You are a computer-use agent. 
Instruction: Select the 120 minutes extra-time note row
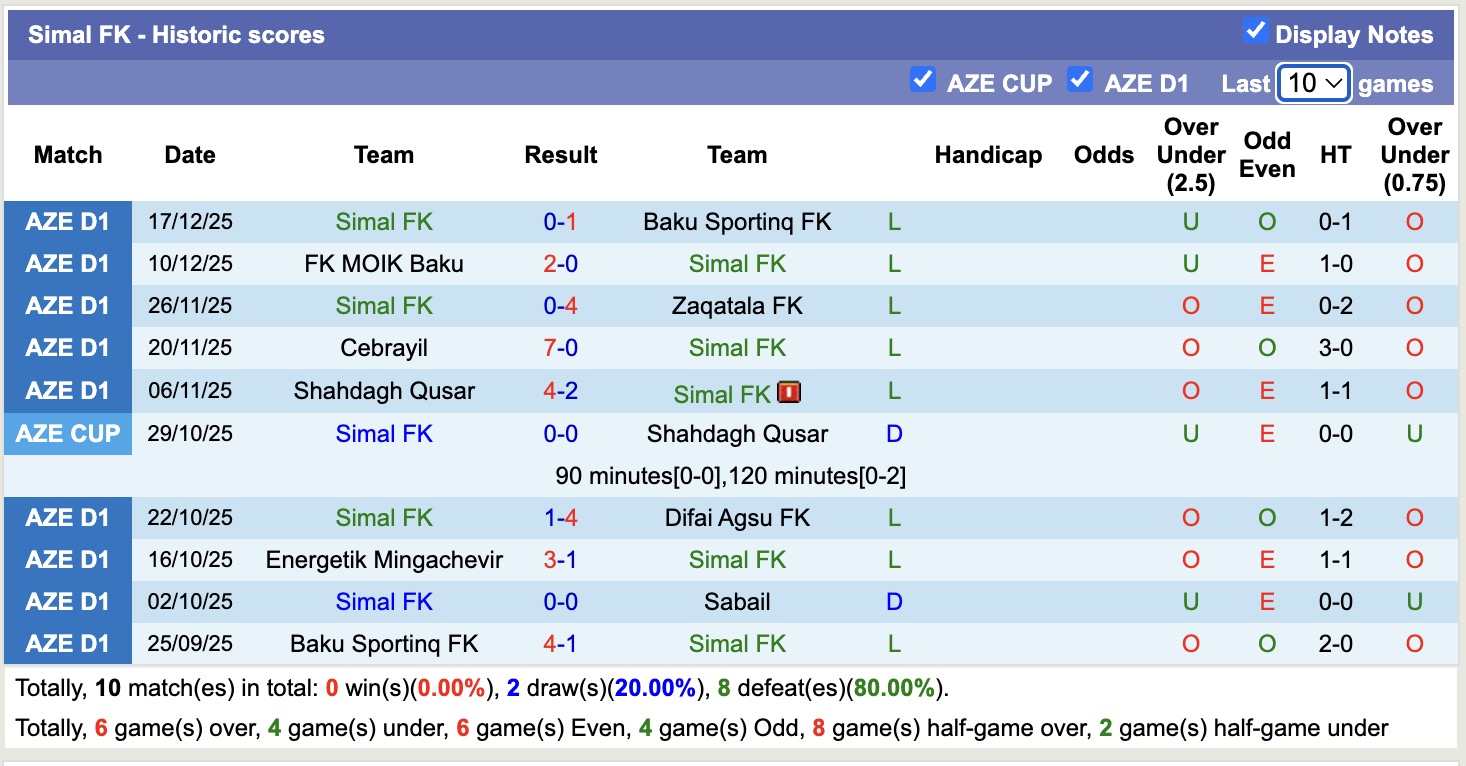pyautogui.click(x=730, y=476)
